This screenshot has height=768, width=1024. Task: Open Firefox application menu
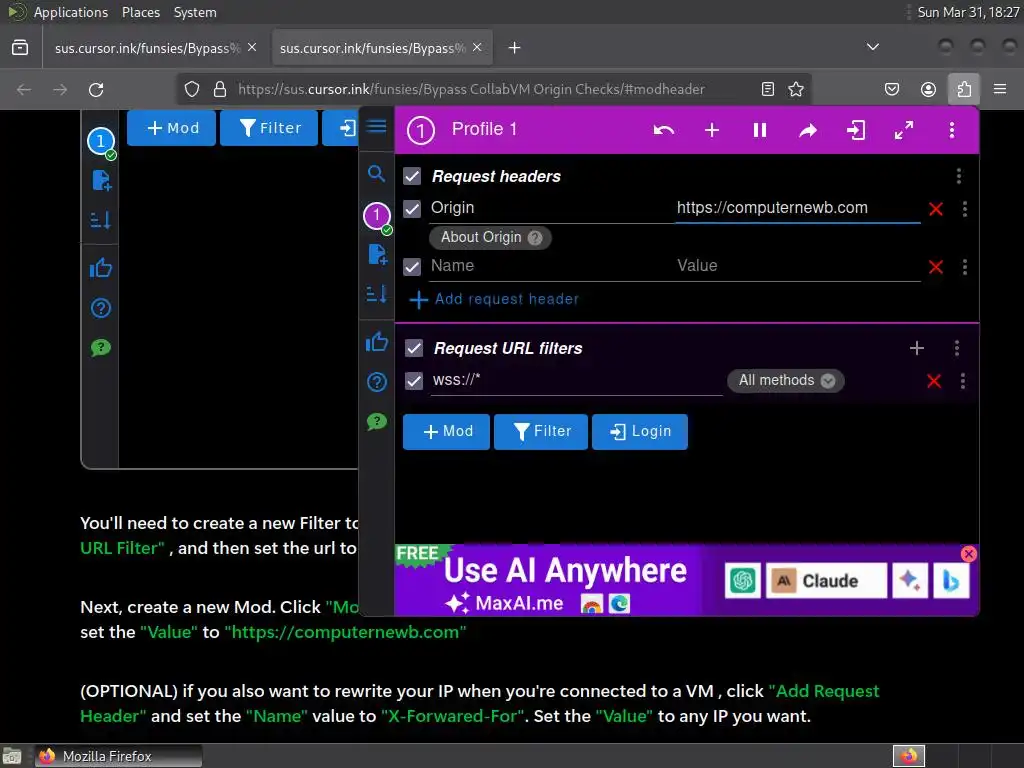[x=1000, y=89]
